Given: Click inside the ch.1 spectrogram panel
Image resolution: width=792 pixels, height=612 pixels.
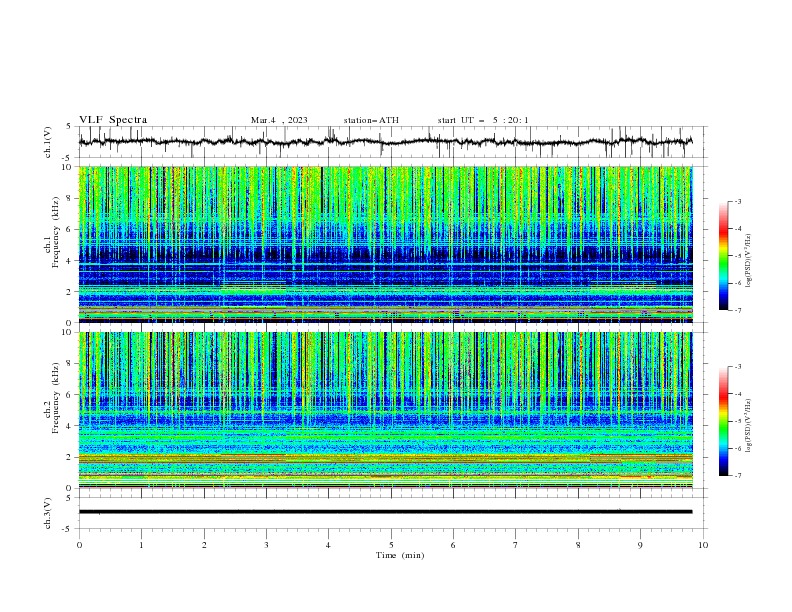Looking at the screenshot, I should pyautogui.click(x=385, y=244).
